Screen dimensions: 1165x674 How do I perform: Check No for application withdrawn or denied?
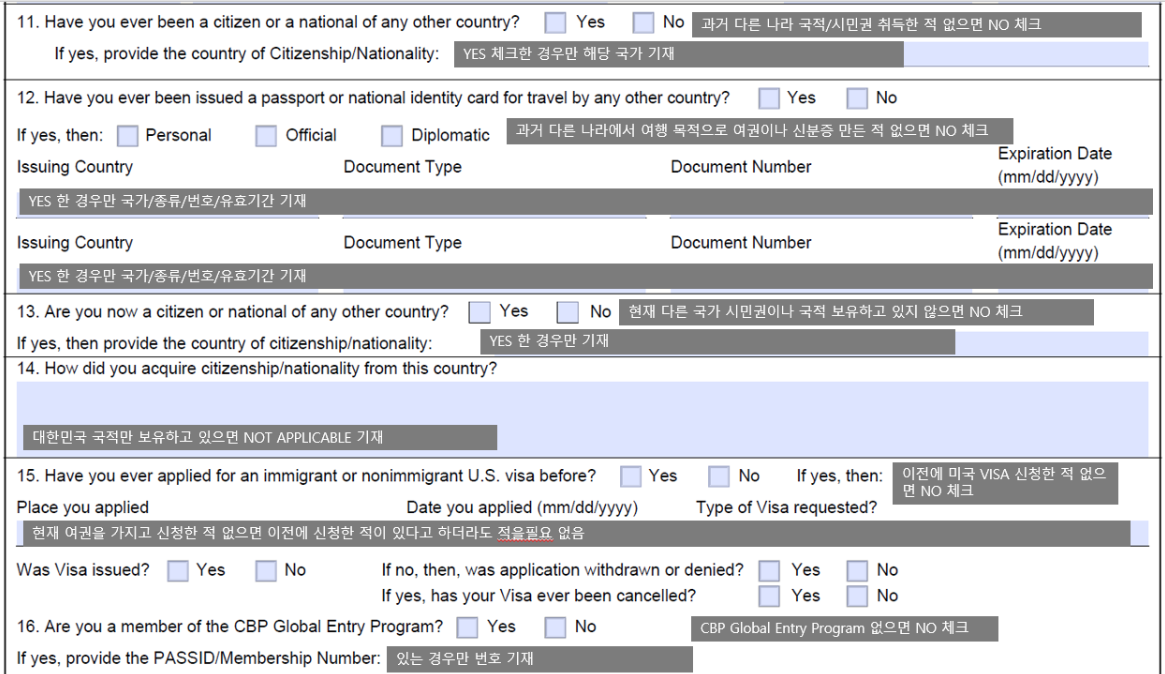click(857, 571)
